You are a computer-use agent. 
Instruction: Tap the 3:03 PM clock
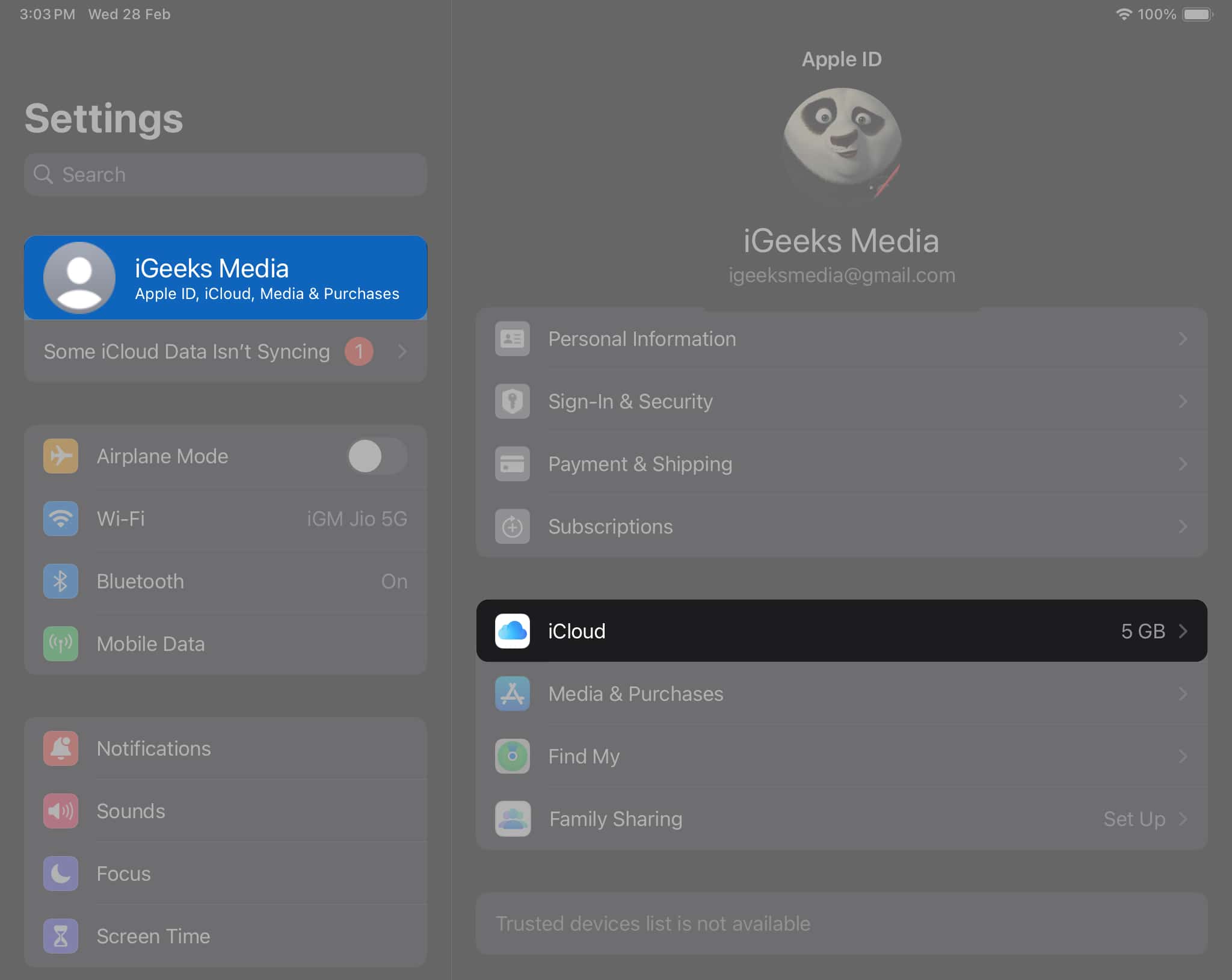pos(48,14)
